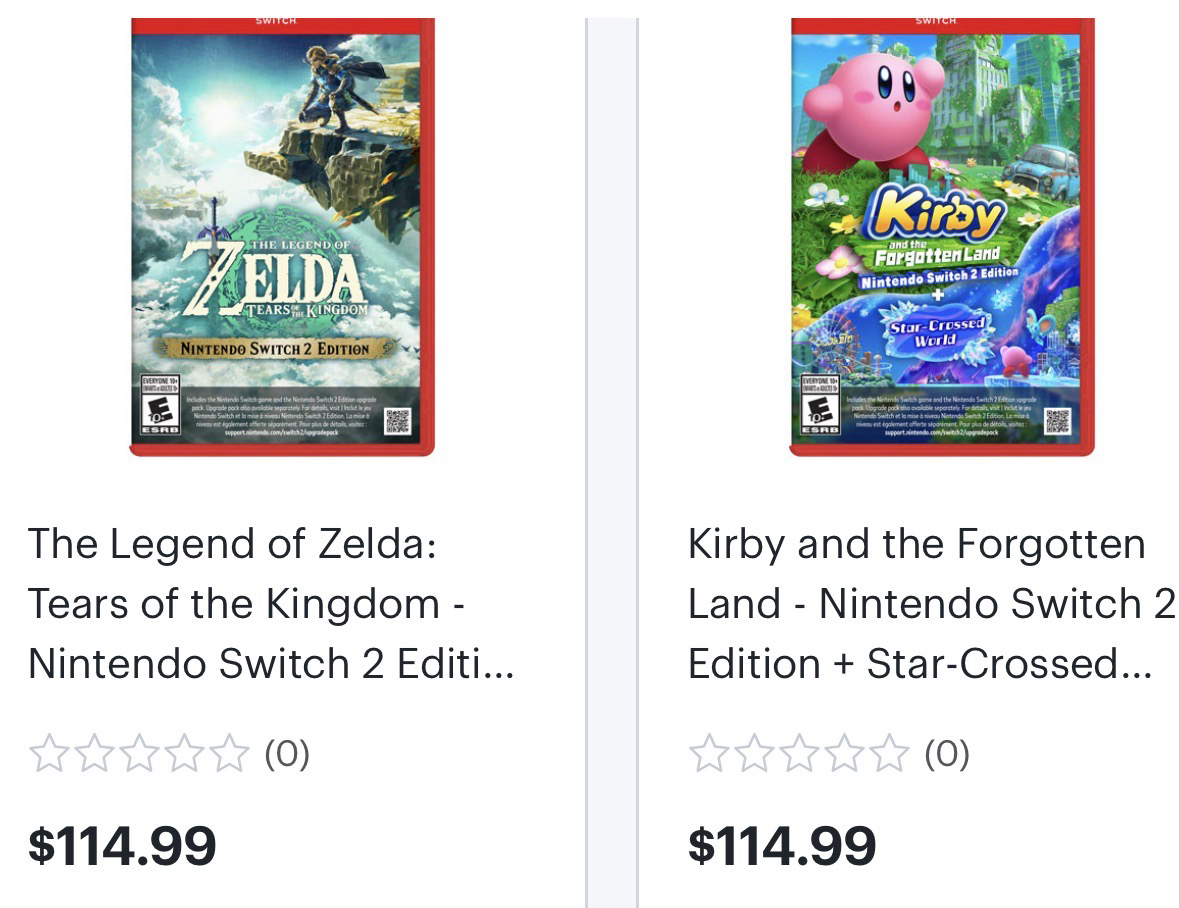Select the fifth rating star under Zelda
Screen dimensions: 1179x908
(230, 753)
